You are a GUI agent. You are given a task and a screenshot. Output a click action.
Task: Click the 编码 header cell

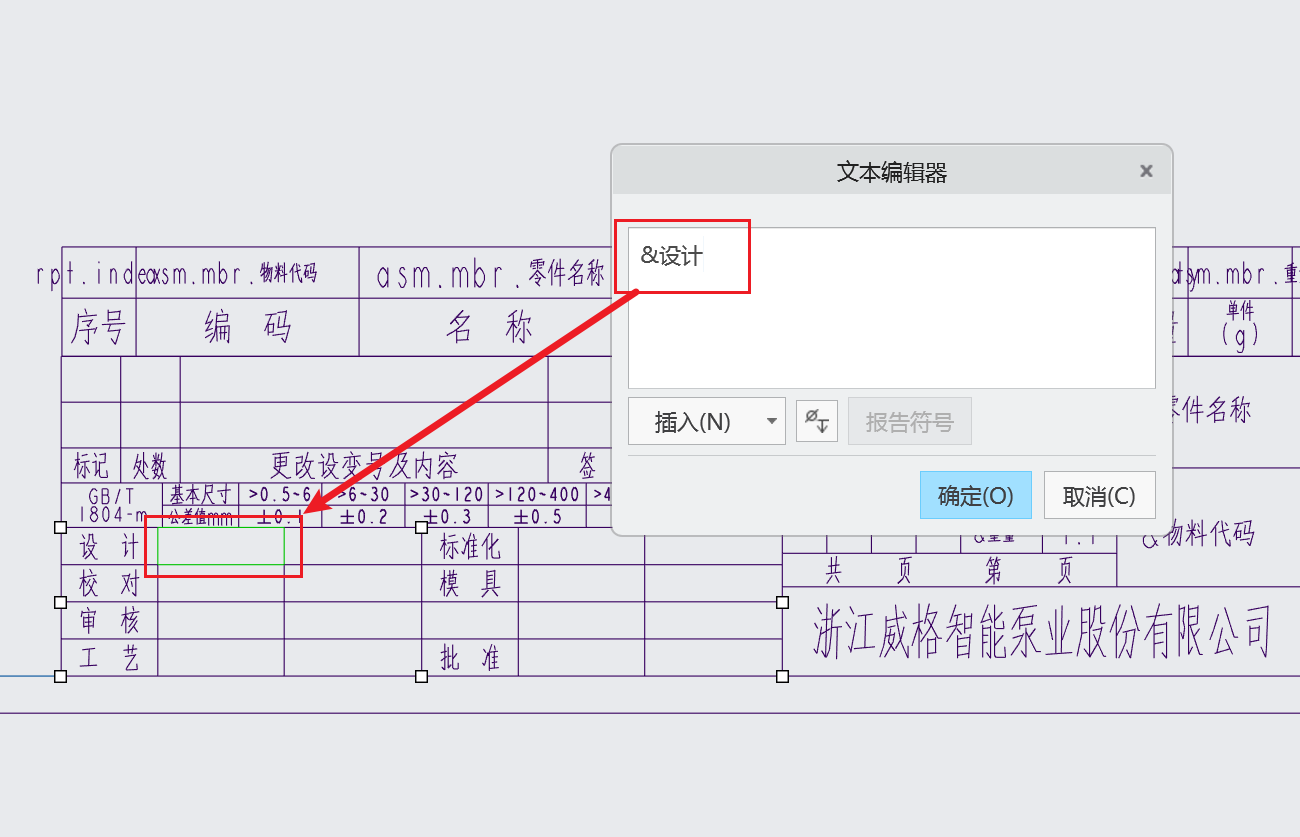tap(247, 327)
